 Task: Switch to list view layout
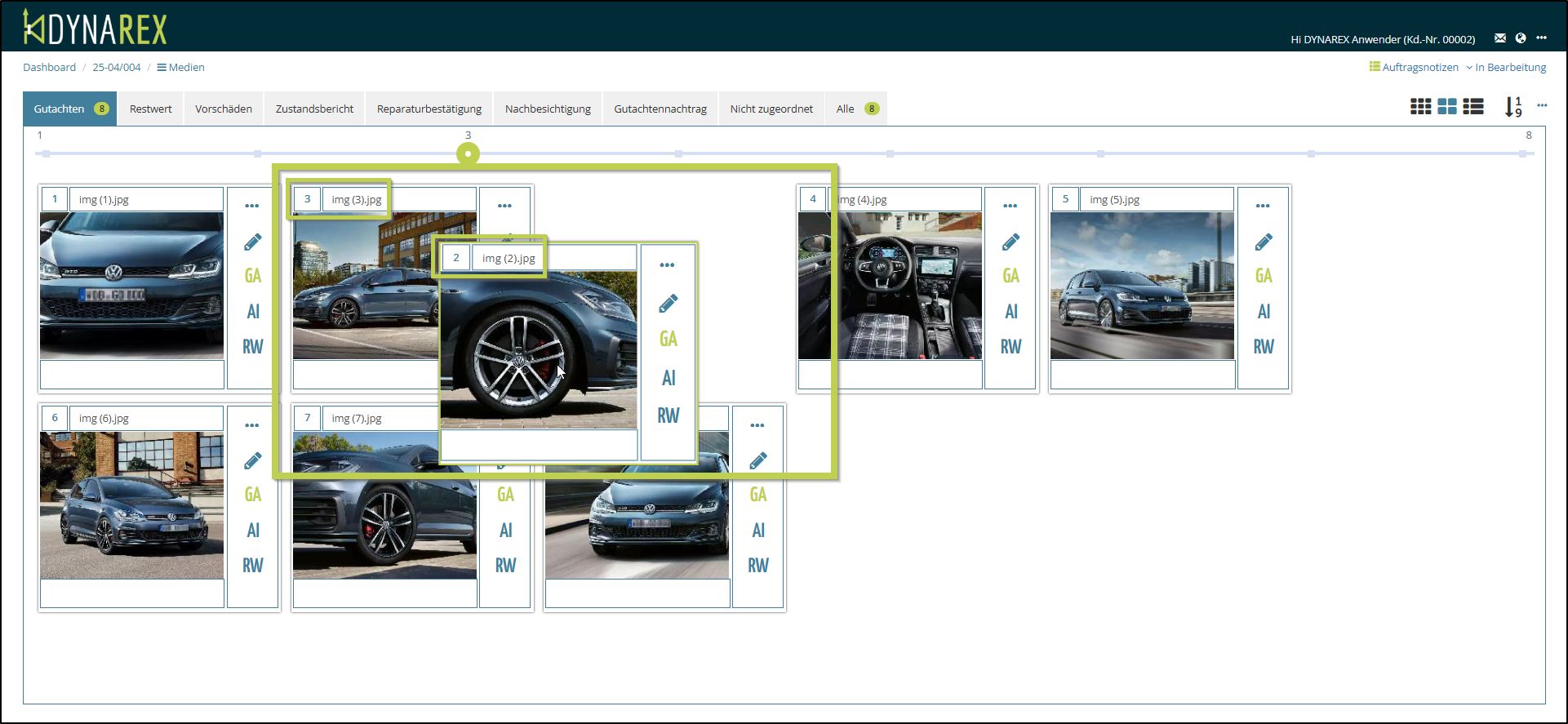click(1473, 107)
